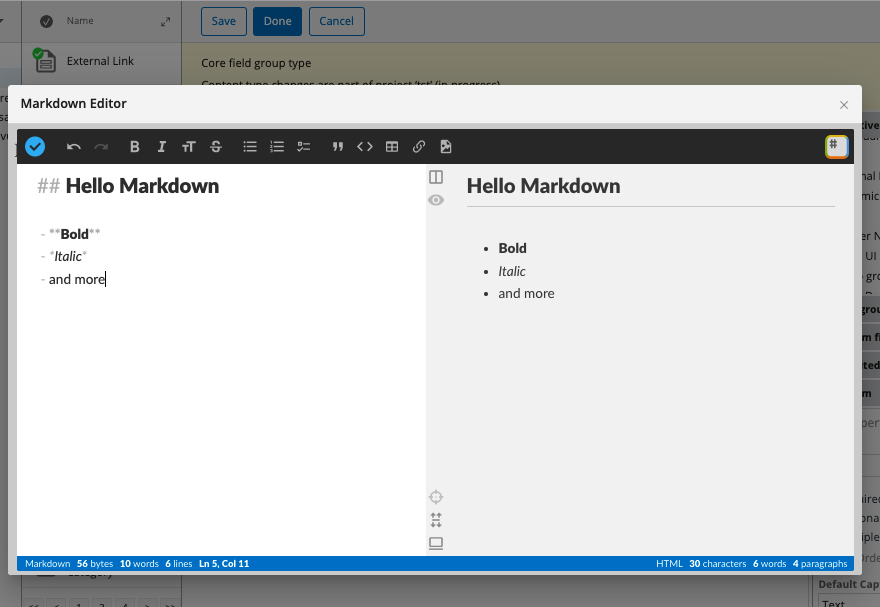This screenshot has width=880, height=607.
Task: Toggle the task list formatting
Action: click(303, 146)
